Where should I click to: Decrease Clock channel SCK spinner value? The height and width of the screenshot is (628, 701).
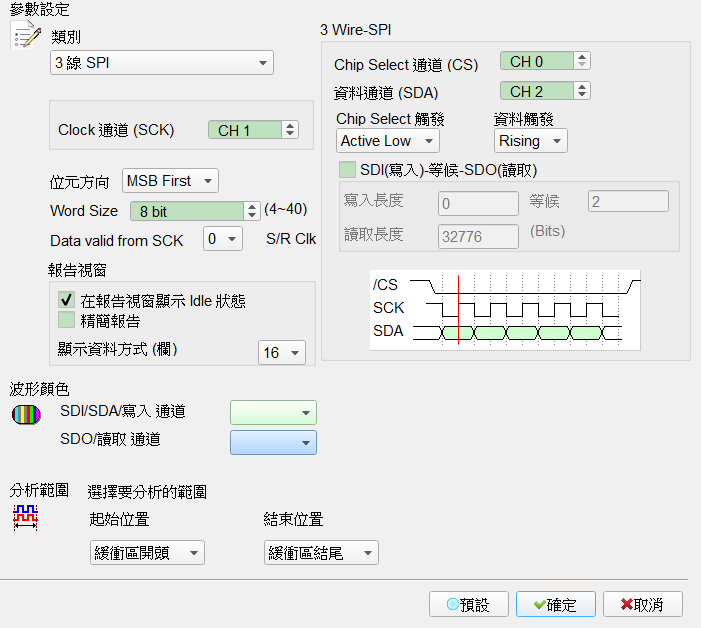pos(290,134)
